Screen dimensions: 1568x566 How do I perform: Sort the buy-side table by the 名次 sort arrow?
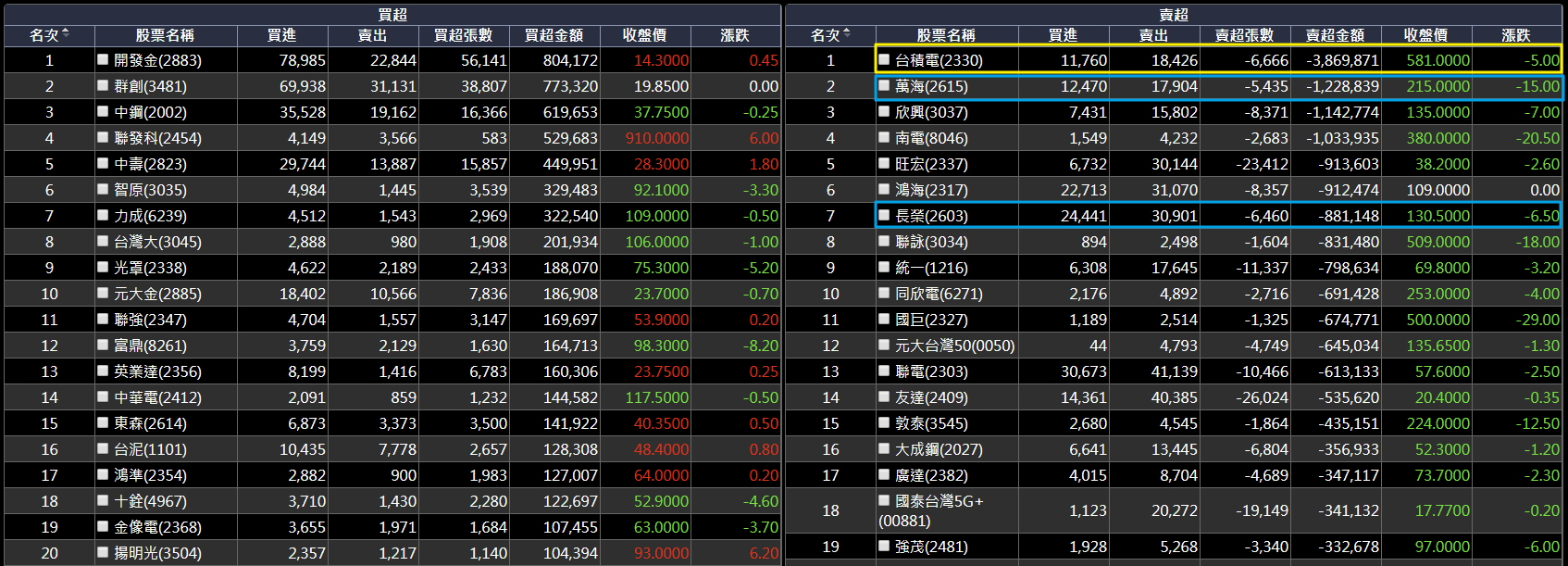coord(66,34)
